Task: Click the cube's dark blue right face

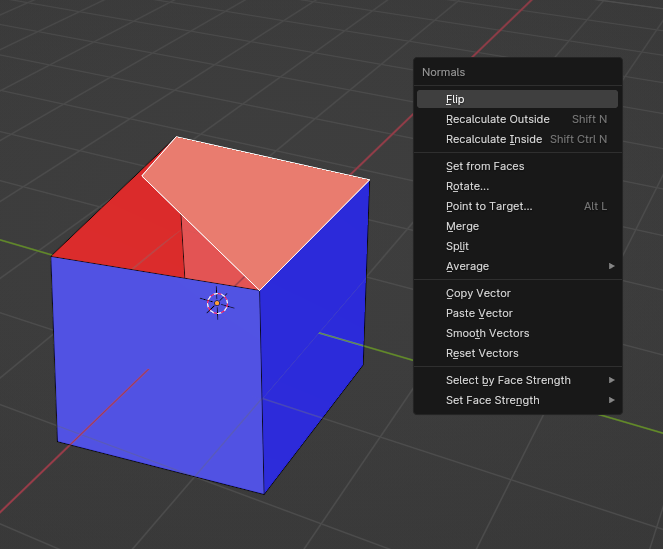Action: click(313, 338)
